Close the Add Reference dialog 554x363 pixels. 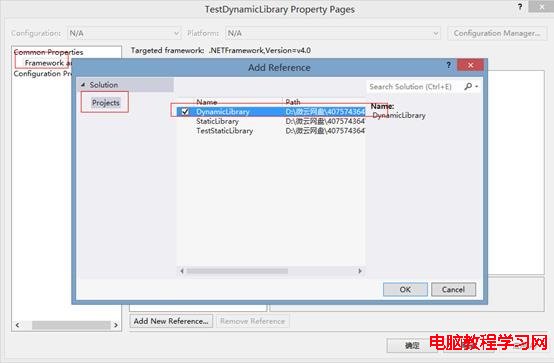470,65
